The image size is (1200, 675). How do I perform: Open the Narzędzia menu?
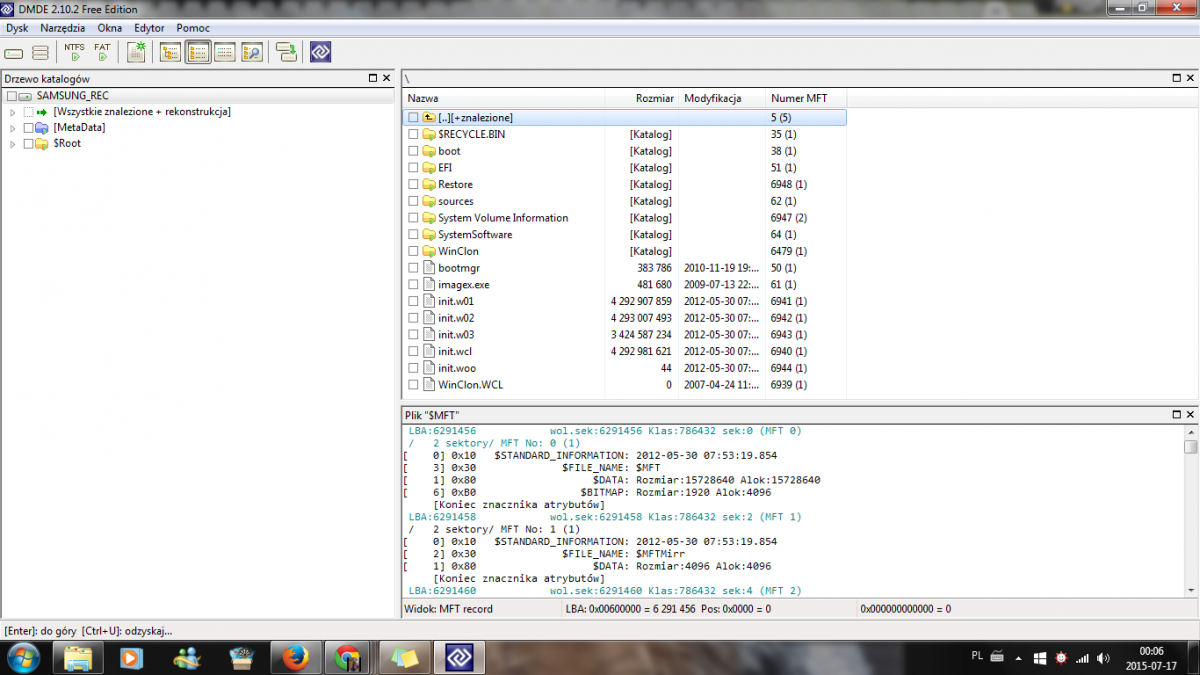pyautogui.click(x=63, y=28)
